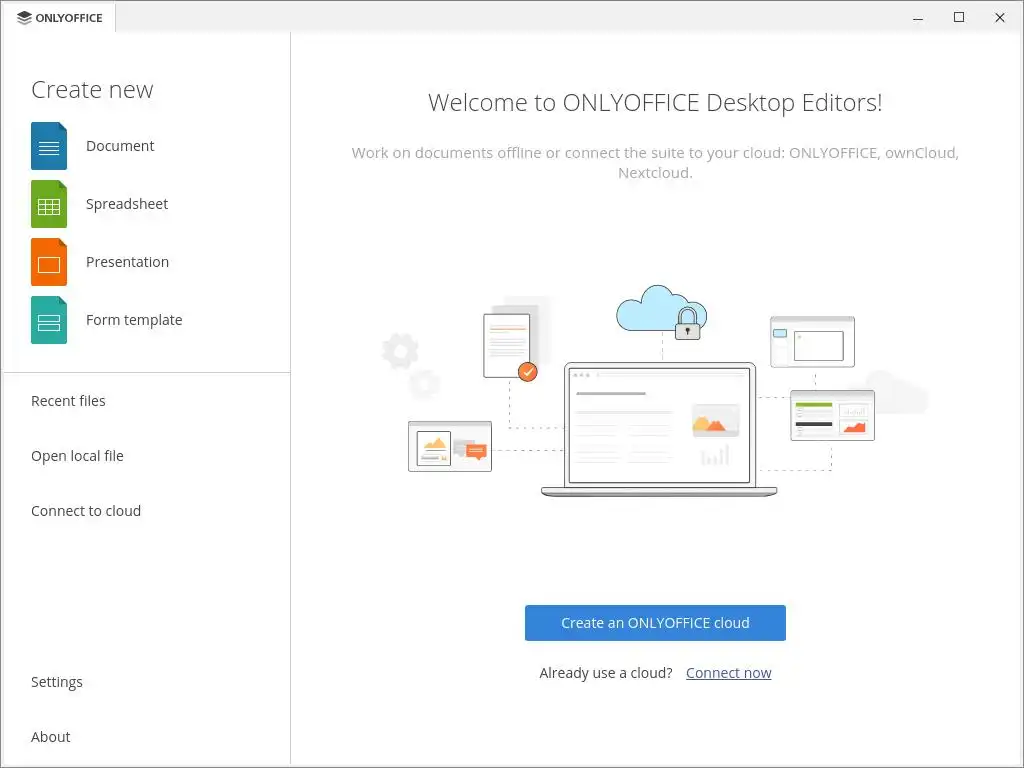
Task: Create a new Form template from the label
Action: pos(134,320)
